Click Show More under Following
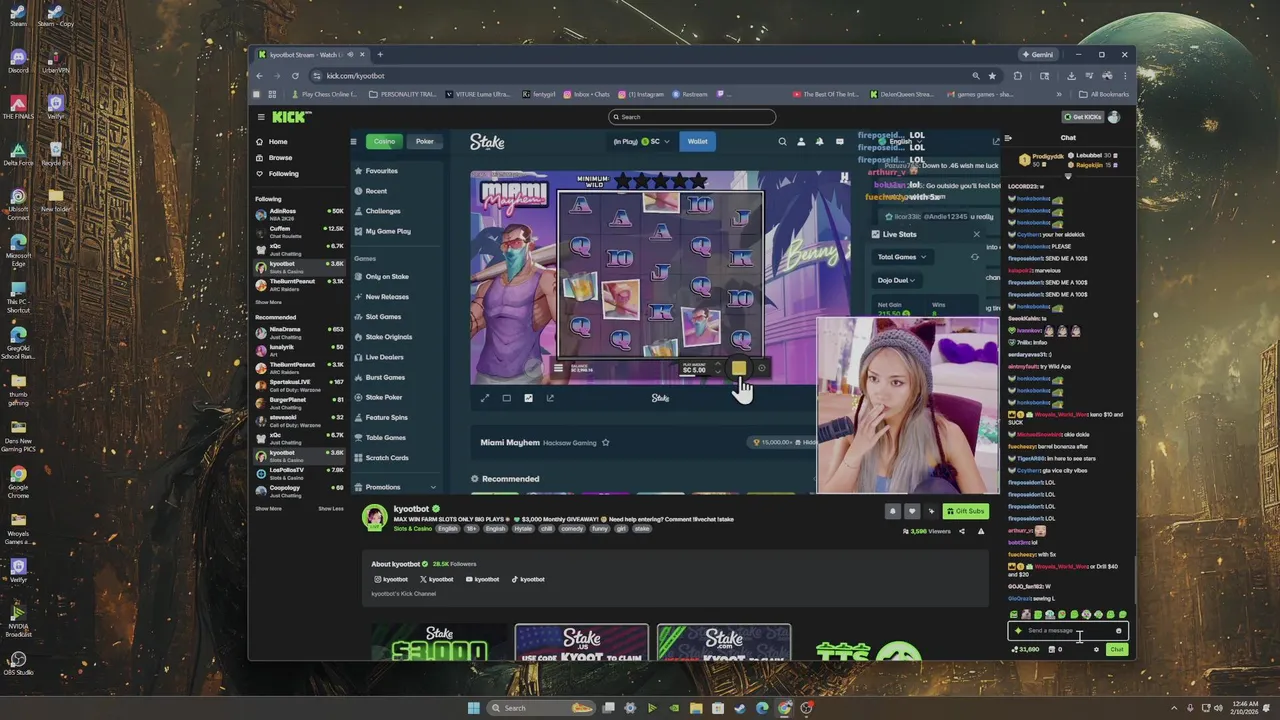The height and width of the screenshot is (720, 1280). (268, 302)
